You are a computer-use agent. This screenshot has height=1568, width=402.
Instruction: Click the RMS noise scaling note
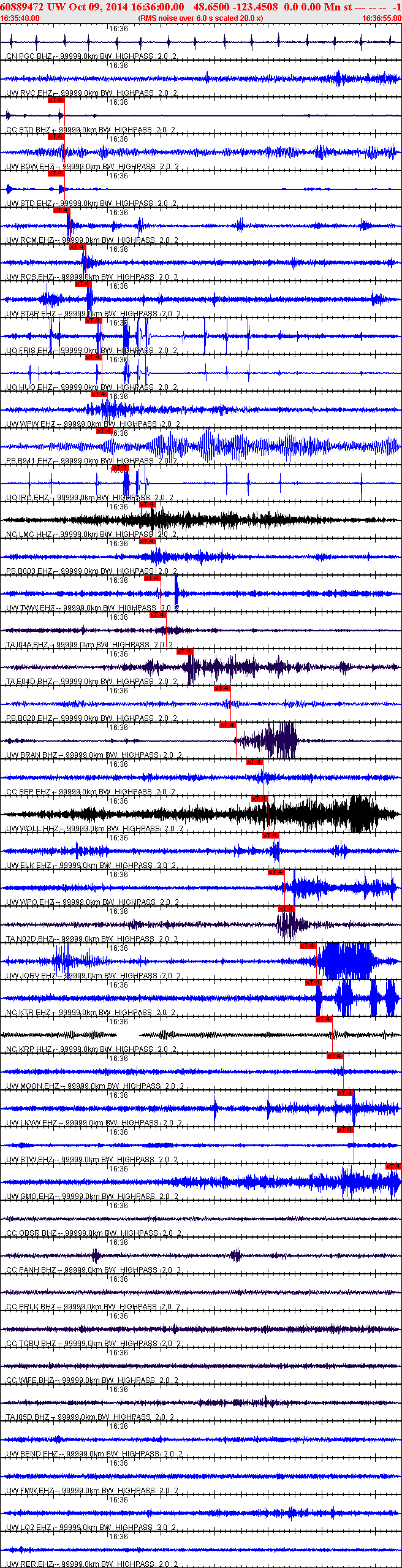click(200, 18)
